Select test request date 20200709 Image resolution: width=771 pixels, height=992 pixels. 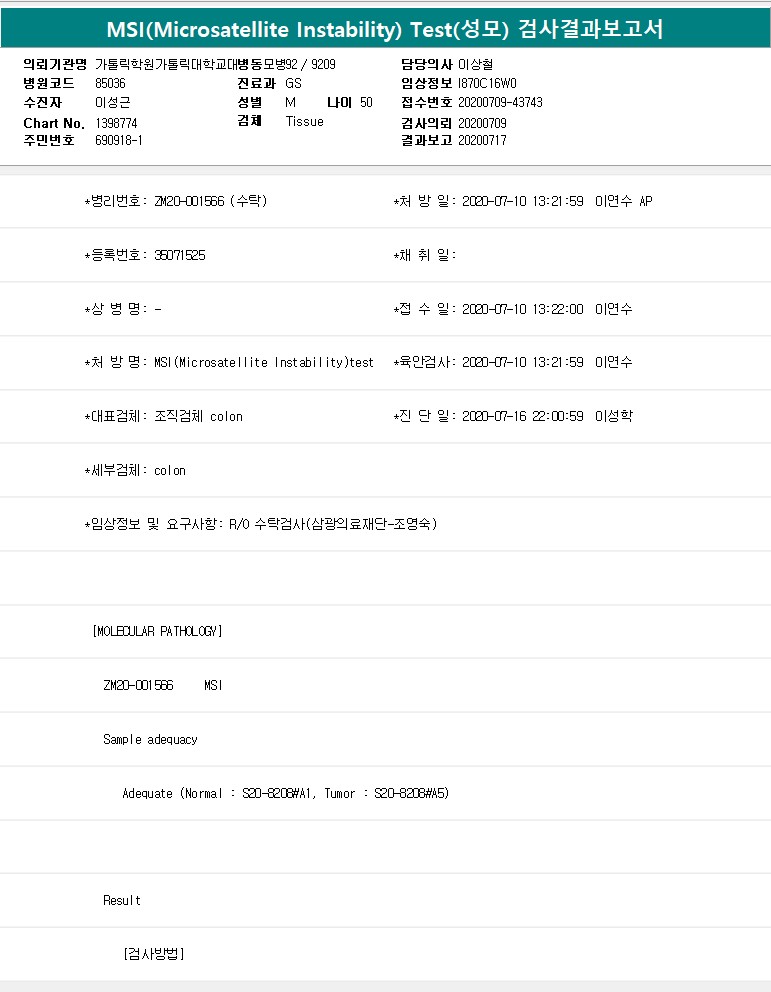pos(482,123)
